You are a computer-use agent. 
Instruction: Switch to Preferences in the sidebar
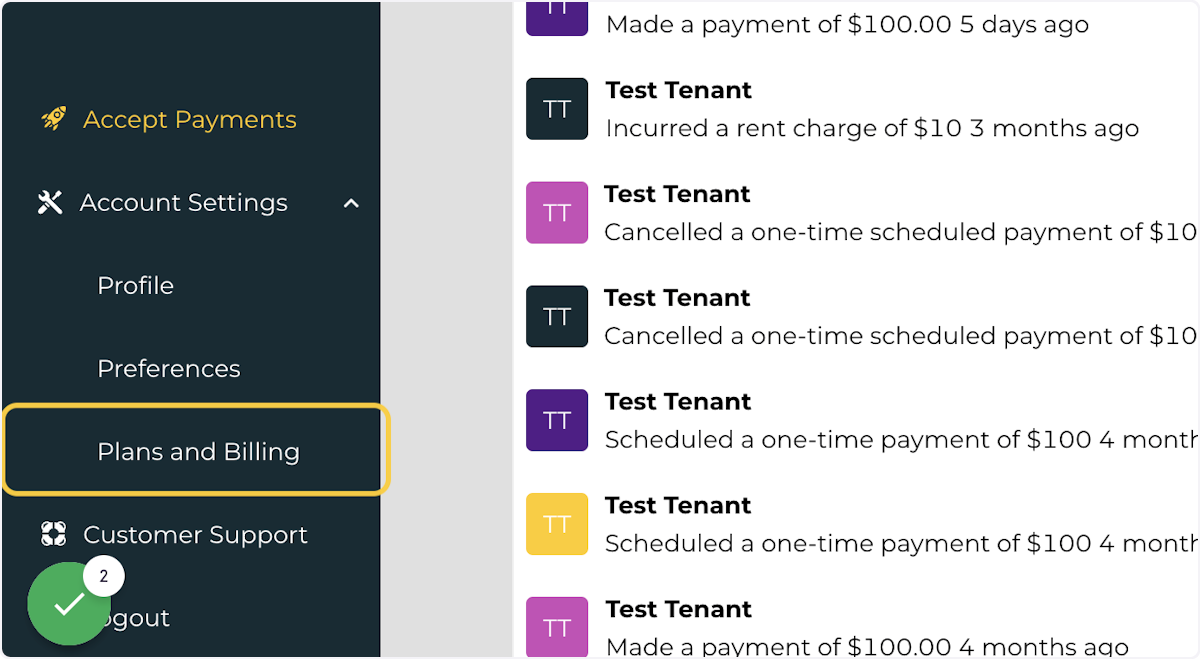pyautogui.click(x=168, y=368)
